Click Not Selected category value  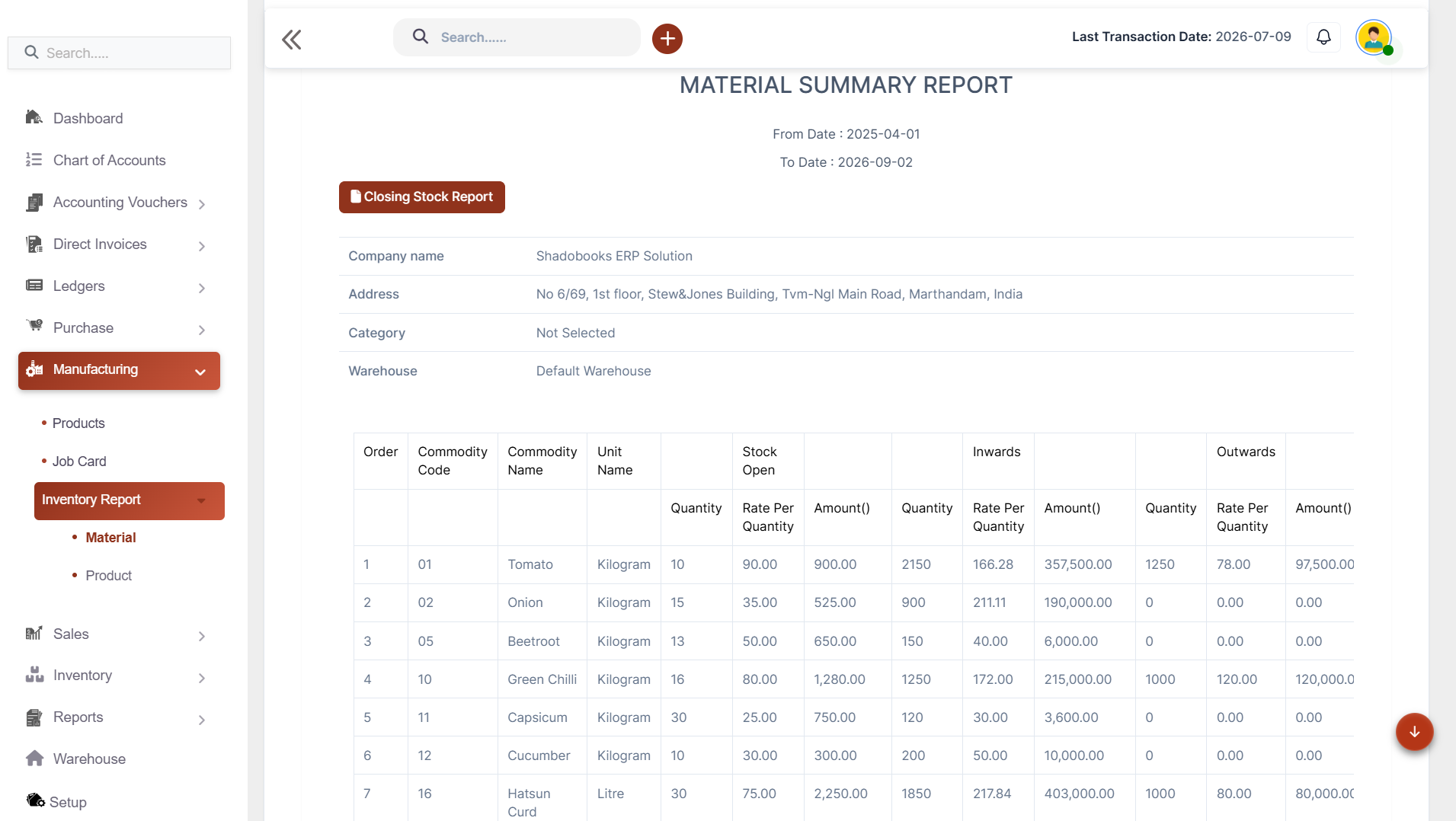click(x=575, y=333)
